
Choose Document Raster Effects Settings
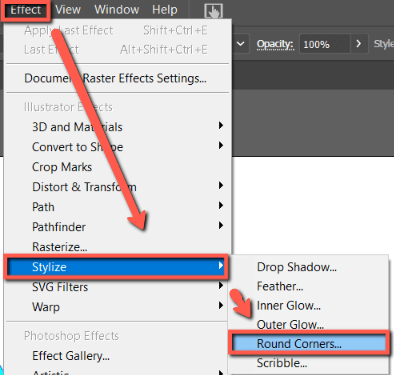tap(115, 78)
